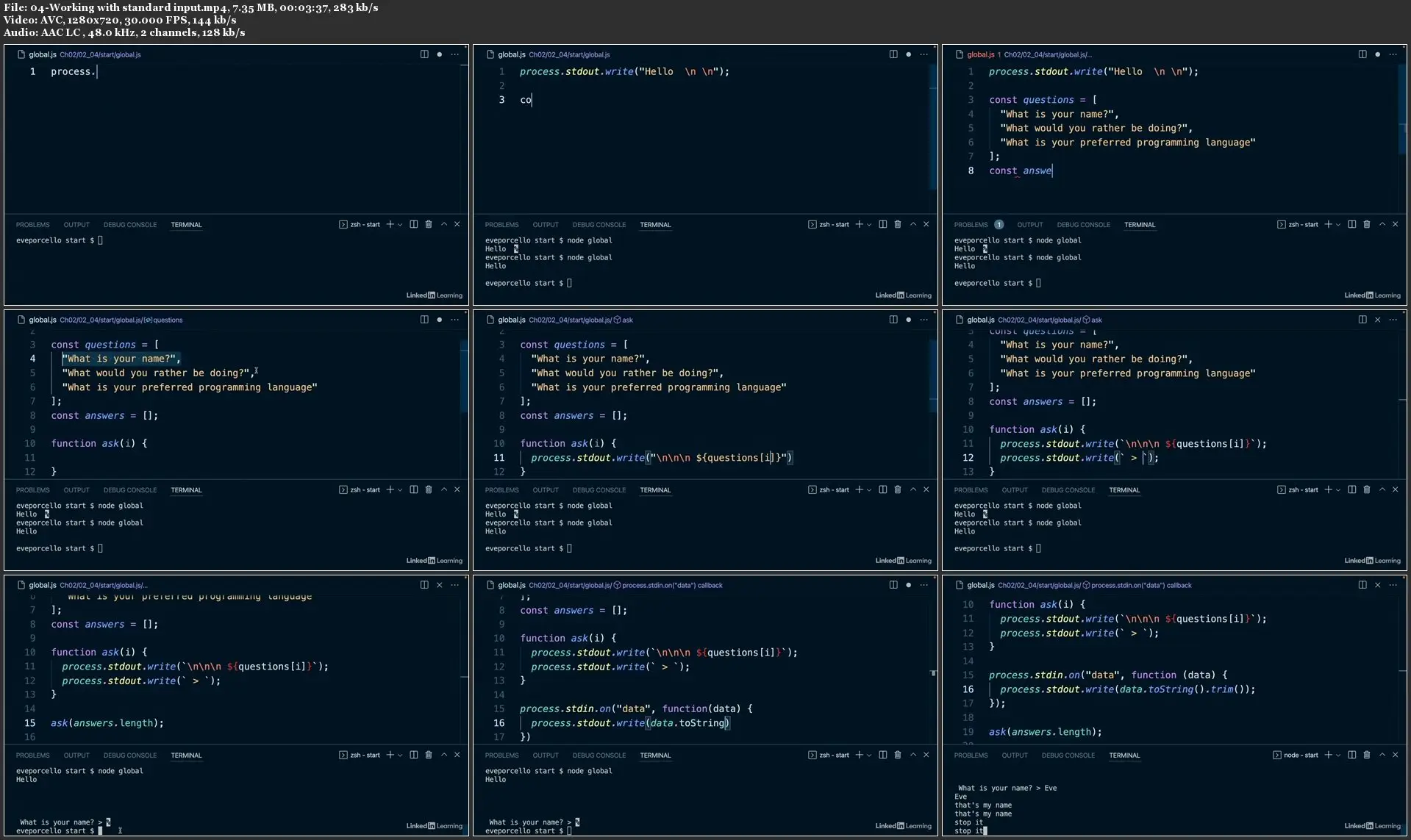Switch to PROBLEMS tab showing badge 1
Image resolution: width=1411 pixels, height=840 pixels.
(x=971, y=225)
